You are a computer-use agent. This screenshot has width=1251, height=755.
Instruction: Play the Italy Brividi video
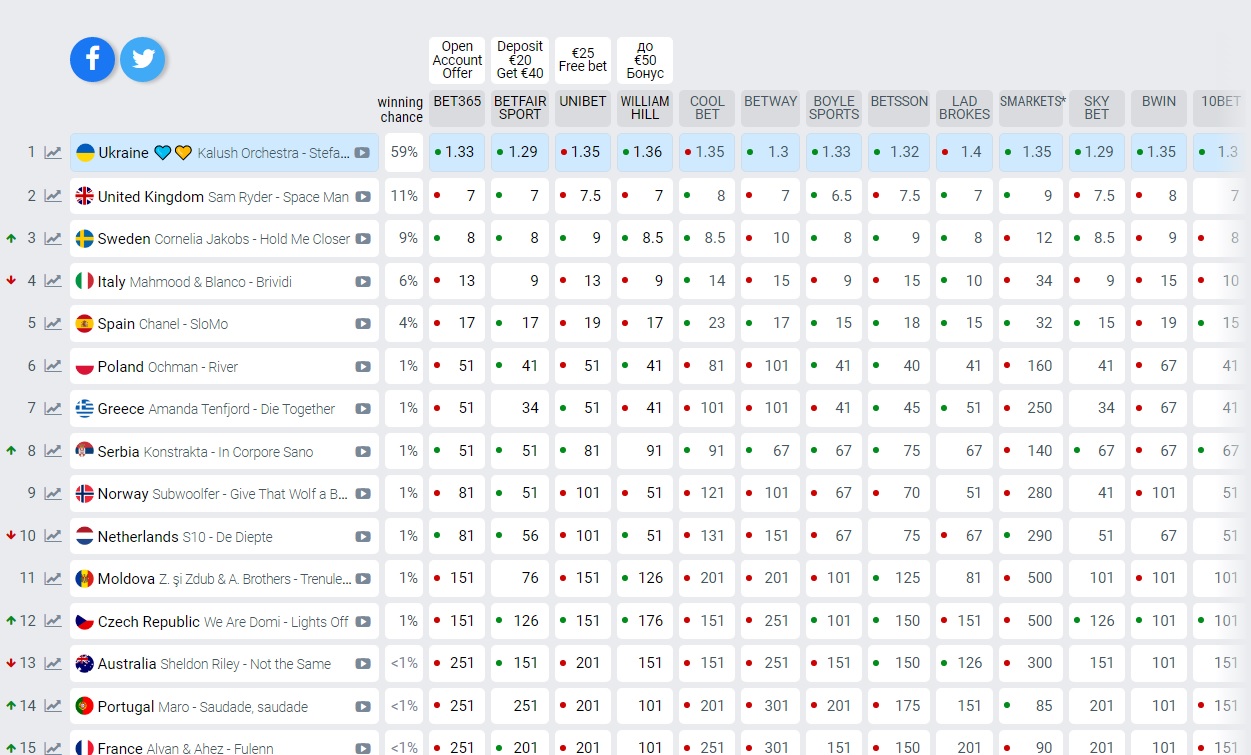[x=362, y=282]
